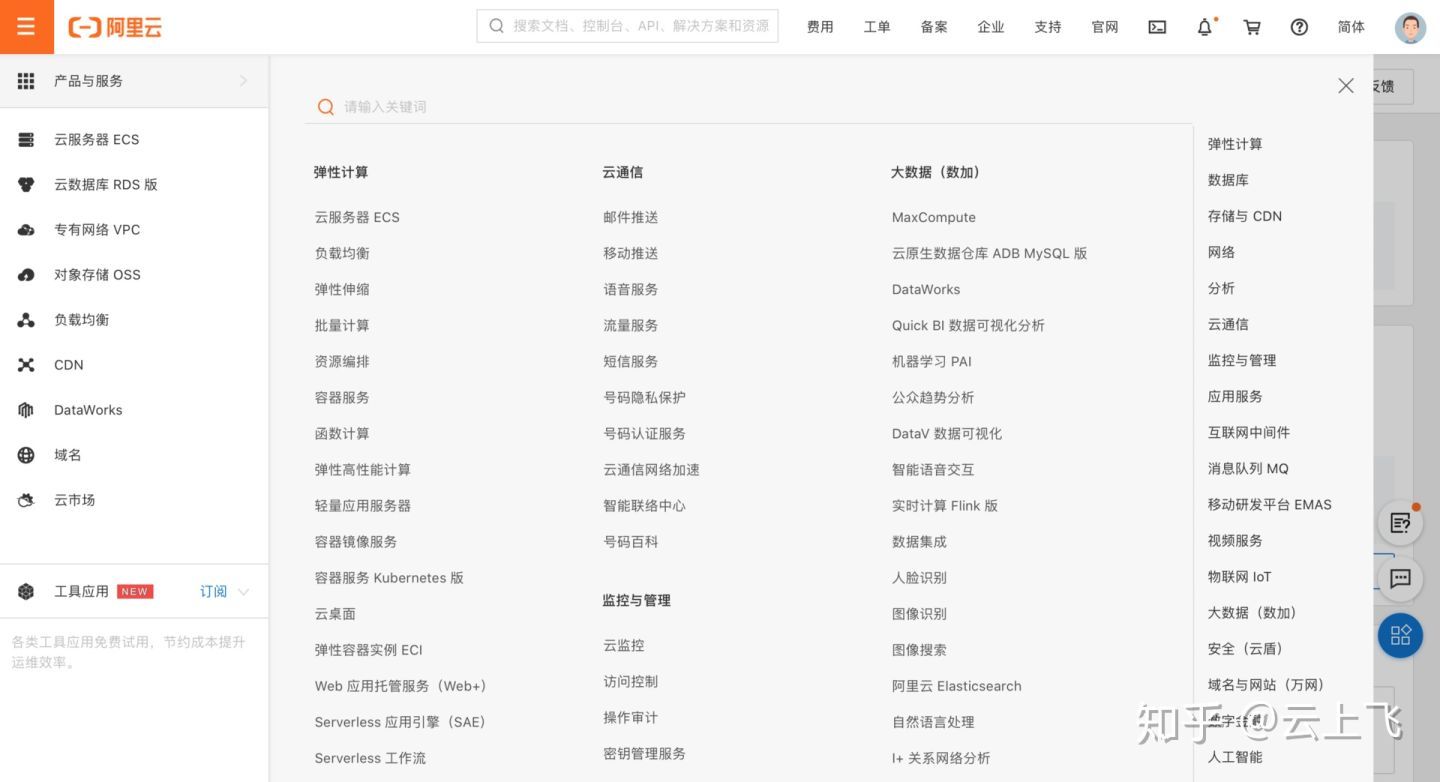
Task: Open 访问控制 product
Action: tap(630, 681)
